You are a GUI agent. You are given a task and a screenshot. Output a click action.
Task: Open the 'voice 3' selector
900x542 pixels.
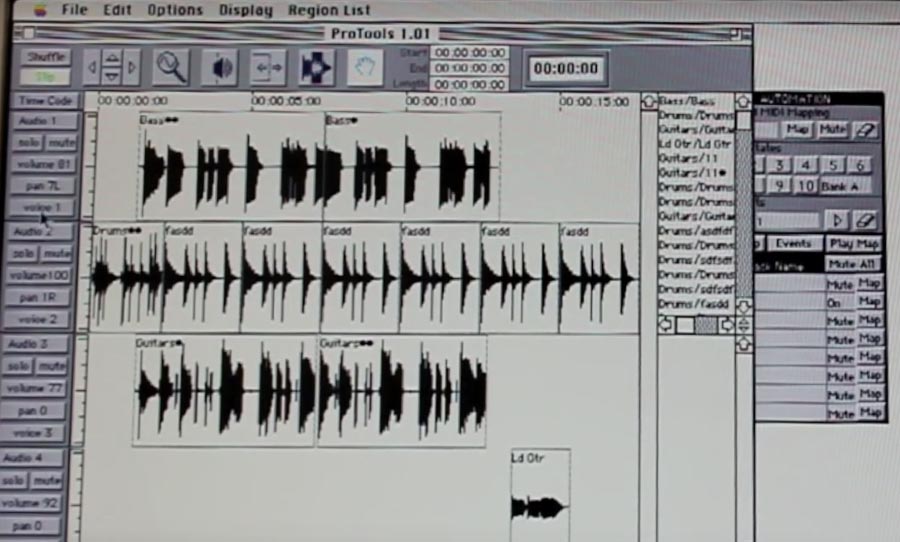click(x=32, y=433)
